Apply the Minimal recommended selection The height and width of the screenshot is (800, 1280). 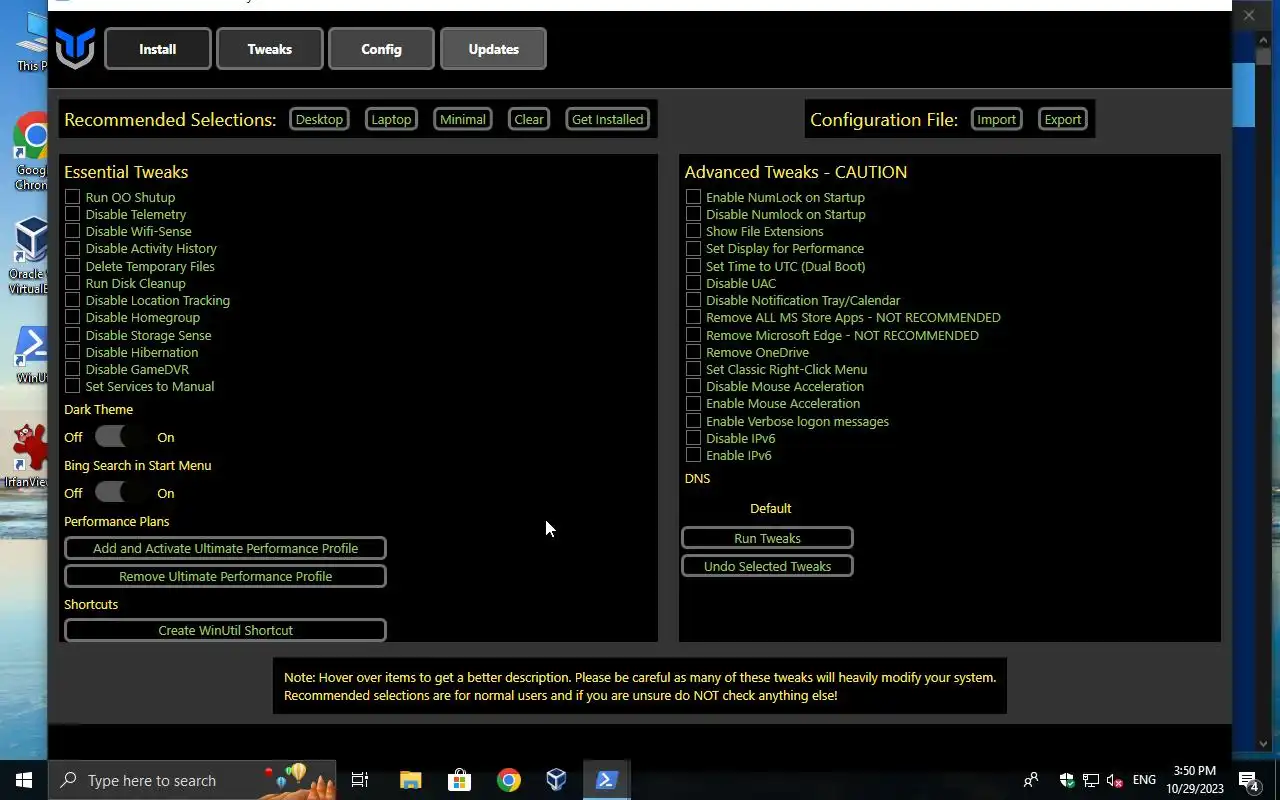[463, 119]
